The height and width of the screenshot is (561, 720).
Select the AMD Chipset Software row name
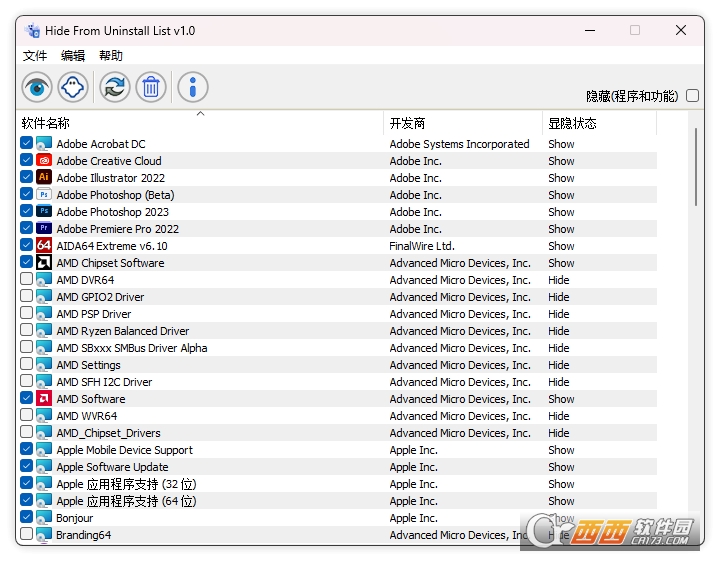(x=110, y=263)
